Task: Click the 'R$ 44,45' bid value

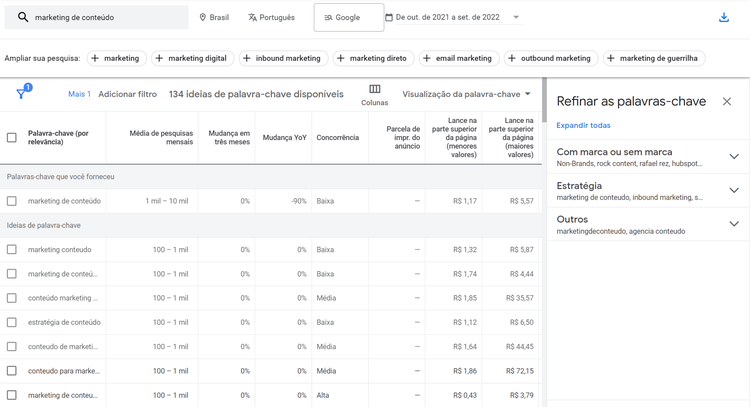Action: coord(520,347)
